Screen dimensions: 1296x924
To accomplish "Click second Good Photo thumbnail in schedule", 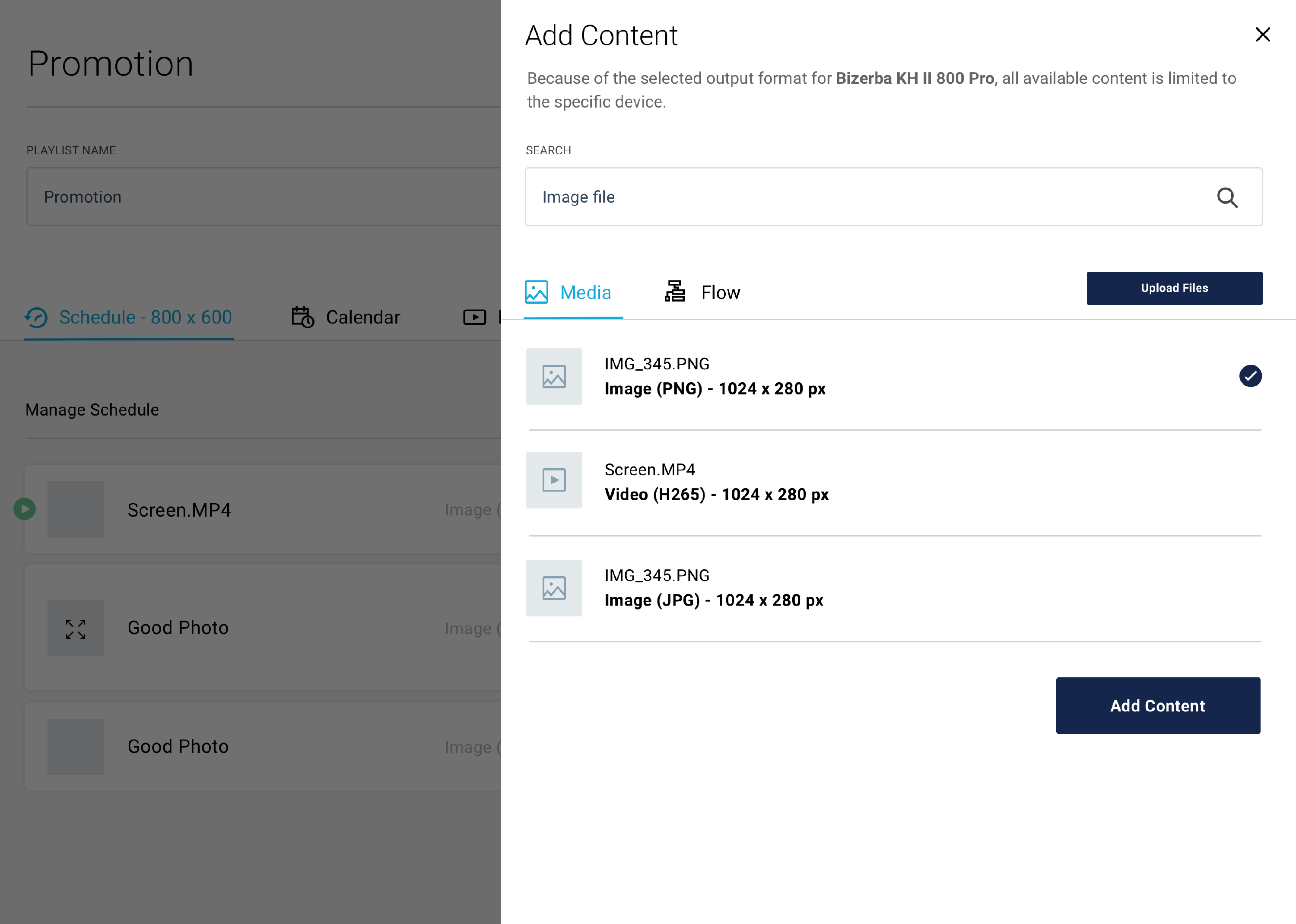I will pyautogui.click(x=76, y=747).
